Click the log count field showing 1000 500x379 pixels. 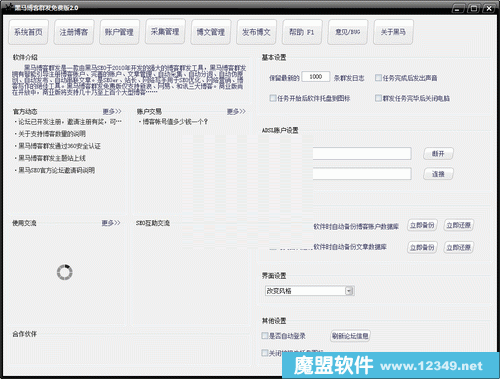coord(316,77)
